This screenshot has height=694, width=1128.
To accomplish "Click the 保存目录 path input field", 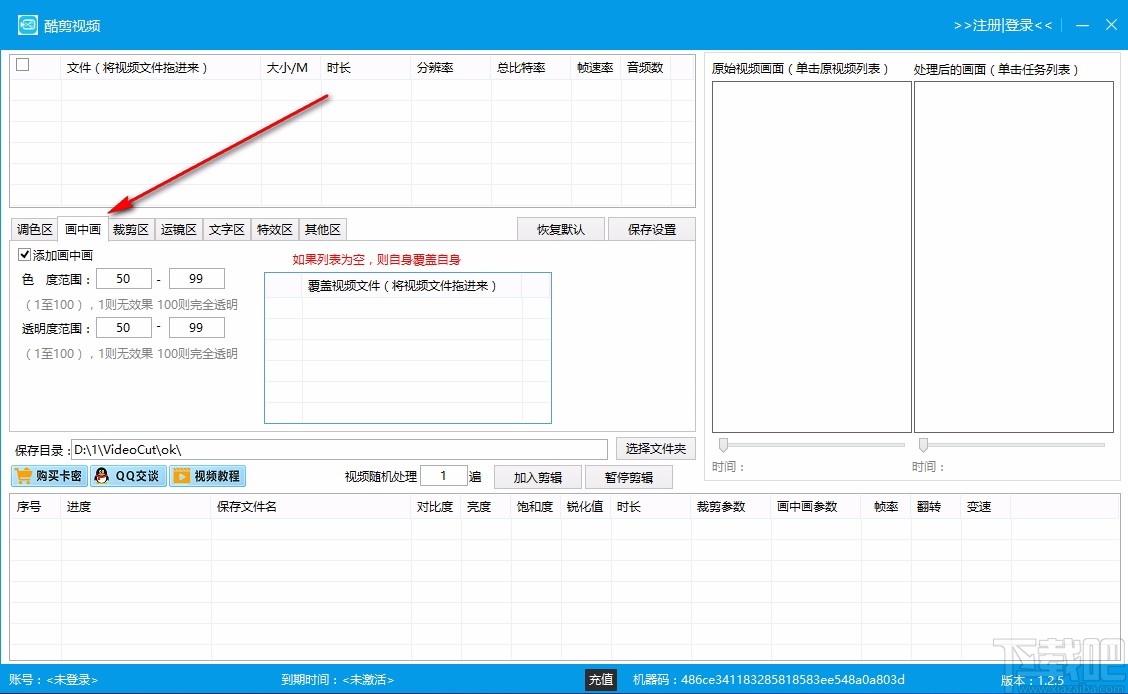I will click(339, 449).
